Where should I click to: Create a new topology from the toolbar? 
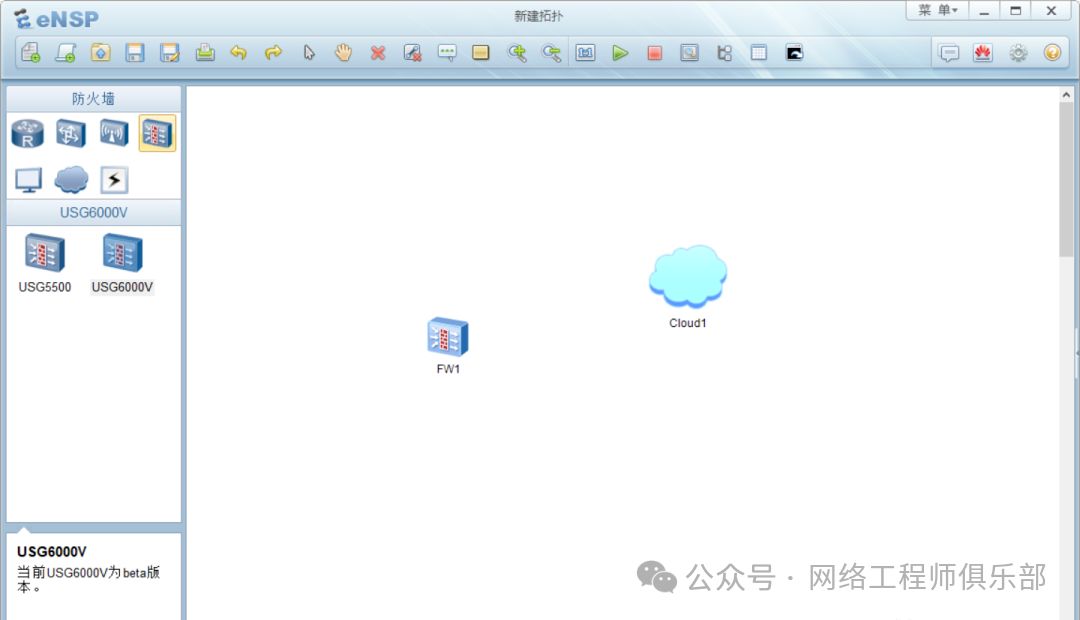(31, 52)
